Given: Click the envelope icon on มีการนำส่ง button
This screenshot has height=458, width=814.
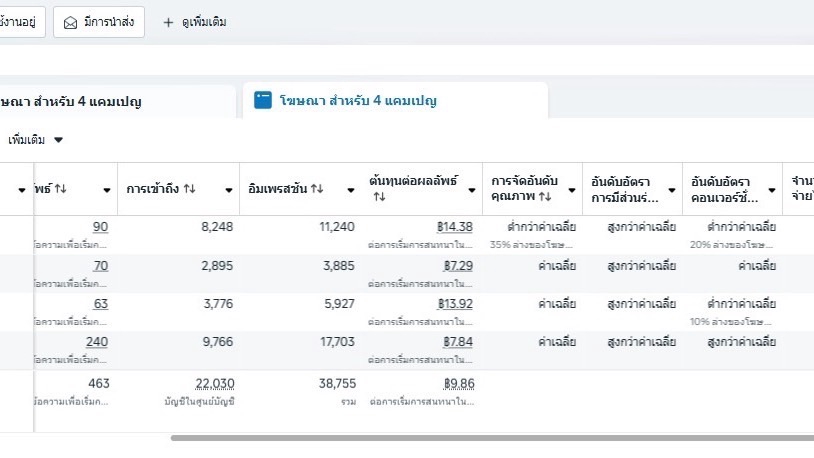Looking at the screenshot, I should (x=71, y=22).
